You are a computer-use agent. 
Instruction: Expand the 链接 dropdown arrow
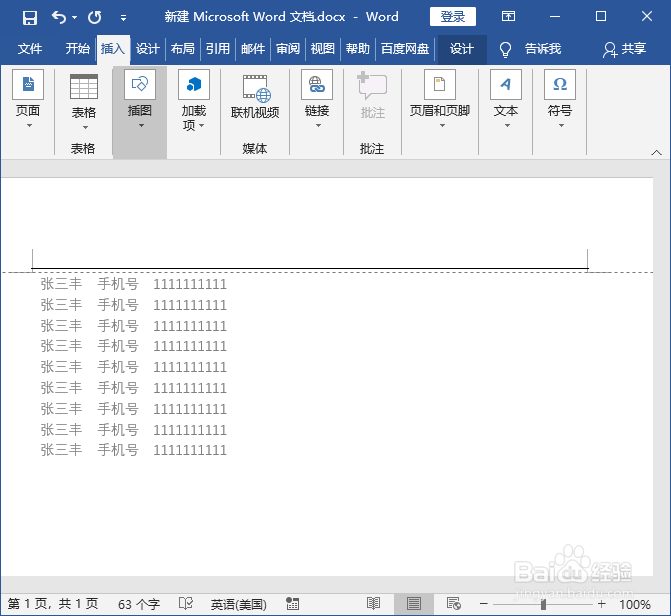click(x=318, y=126)
